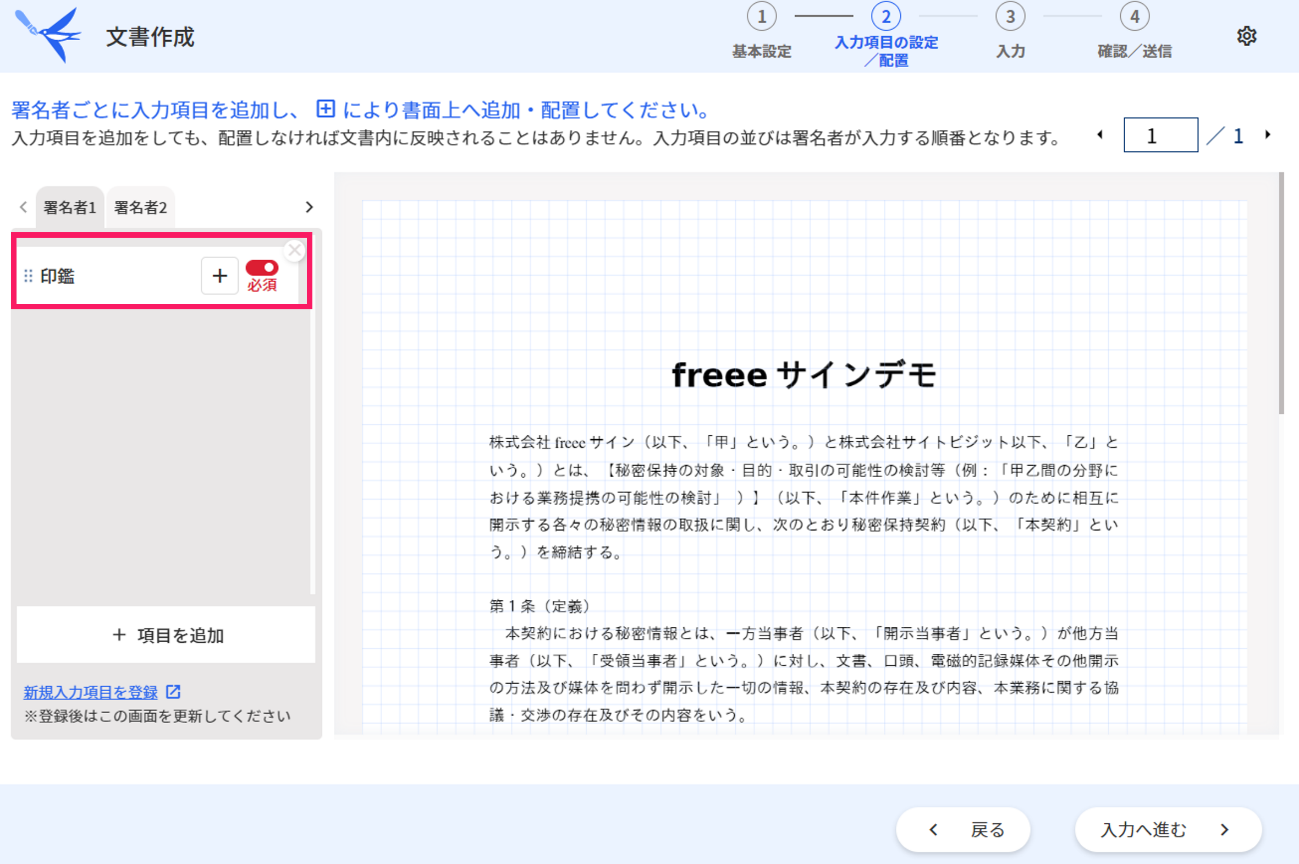Viewport: 1299px width, 864px height.
Task: Click the document preview scrollbar
Action: pos(1281,294)
